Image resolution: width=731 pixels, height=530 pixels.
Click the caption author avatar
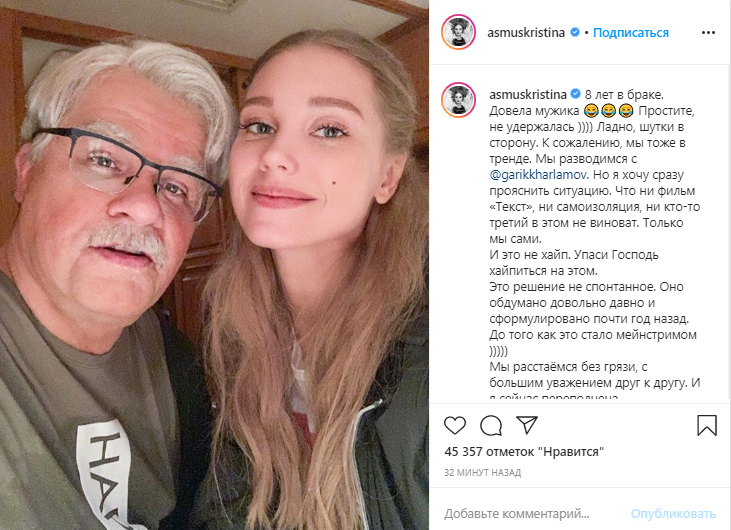click(x=458, y=100)
